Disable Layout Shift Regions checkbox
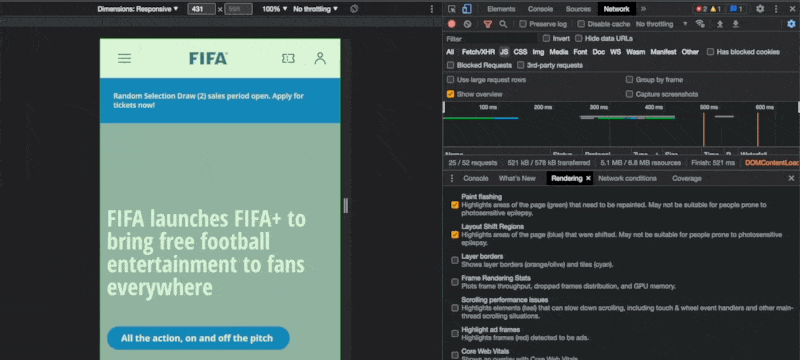Viewport: 800px width, 360px height. coord(455,235)
